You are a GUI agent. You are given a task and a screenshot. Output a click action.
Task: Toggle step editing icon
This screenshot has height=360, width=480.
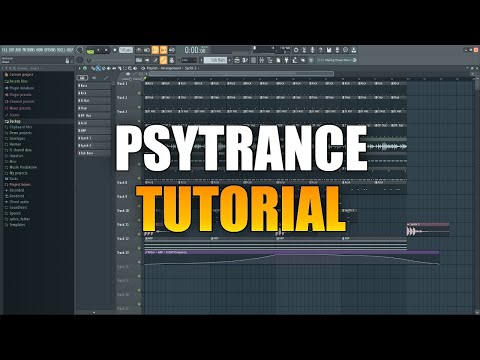click(155, 60)
